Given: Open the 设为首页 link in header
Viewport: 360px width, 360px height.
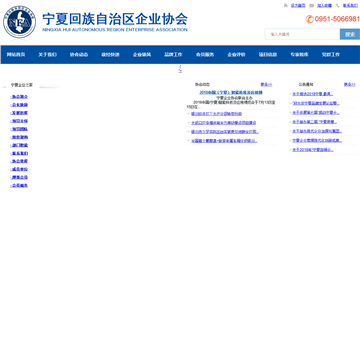Looking at the screenshot, I should (x=298, y=5).
